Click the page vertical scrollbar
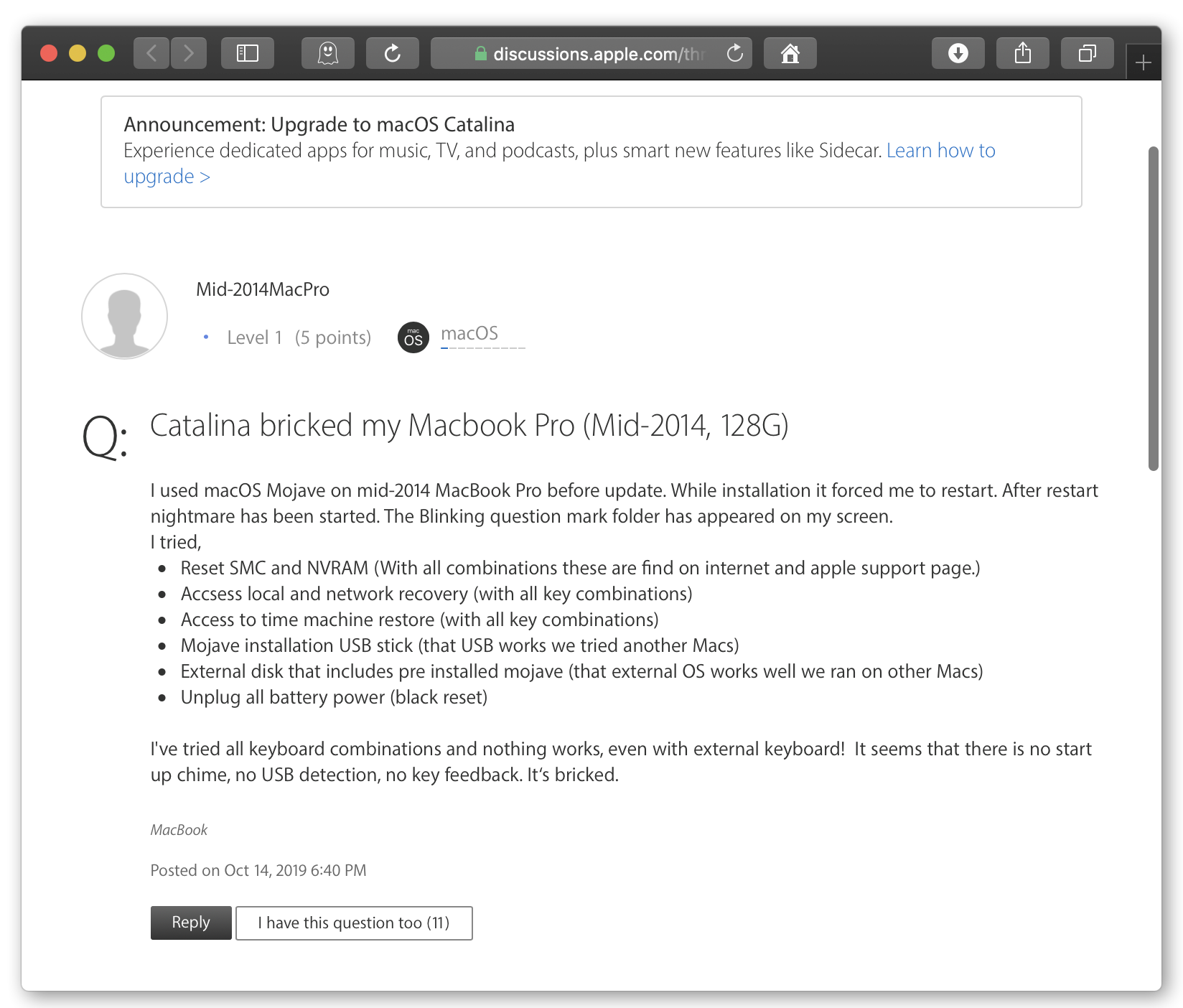This screenshot has height=1008, width=1183. click(1154, 309)
